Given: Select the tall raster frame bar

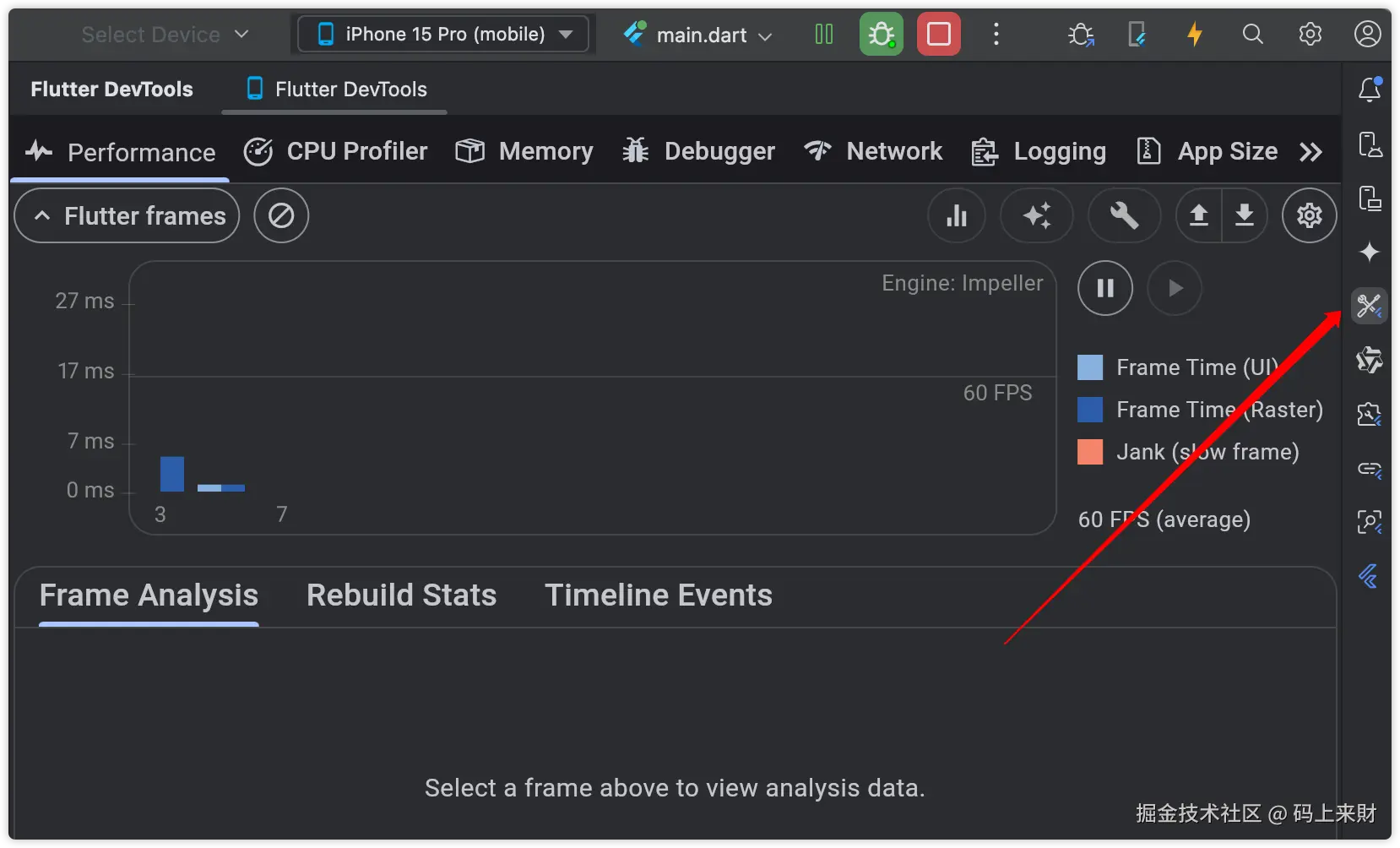Looking at the screenshot, I should pyautogui.click(x=172, y=474).
